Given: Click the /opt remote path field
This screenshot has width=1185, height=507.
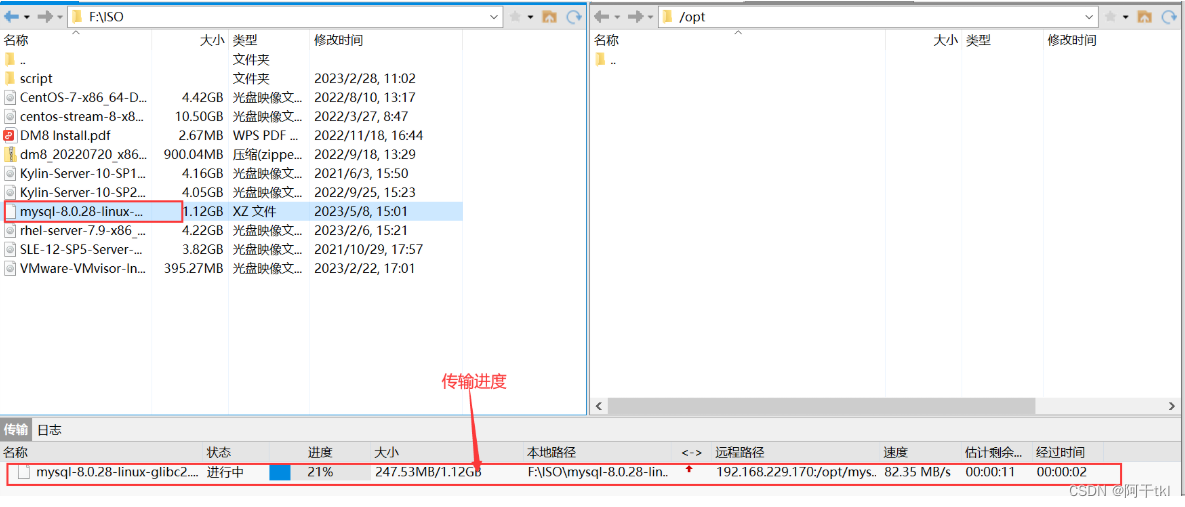Looking at the screenshot, I should coord(878,17).
